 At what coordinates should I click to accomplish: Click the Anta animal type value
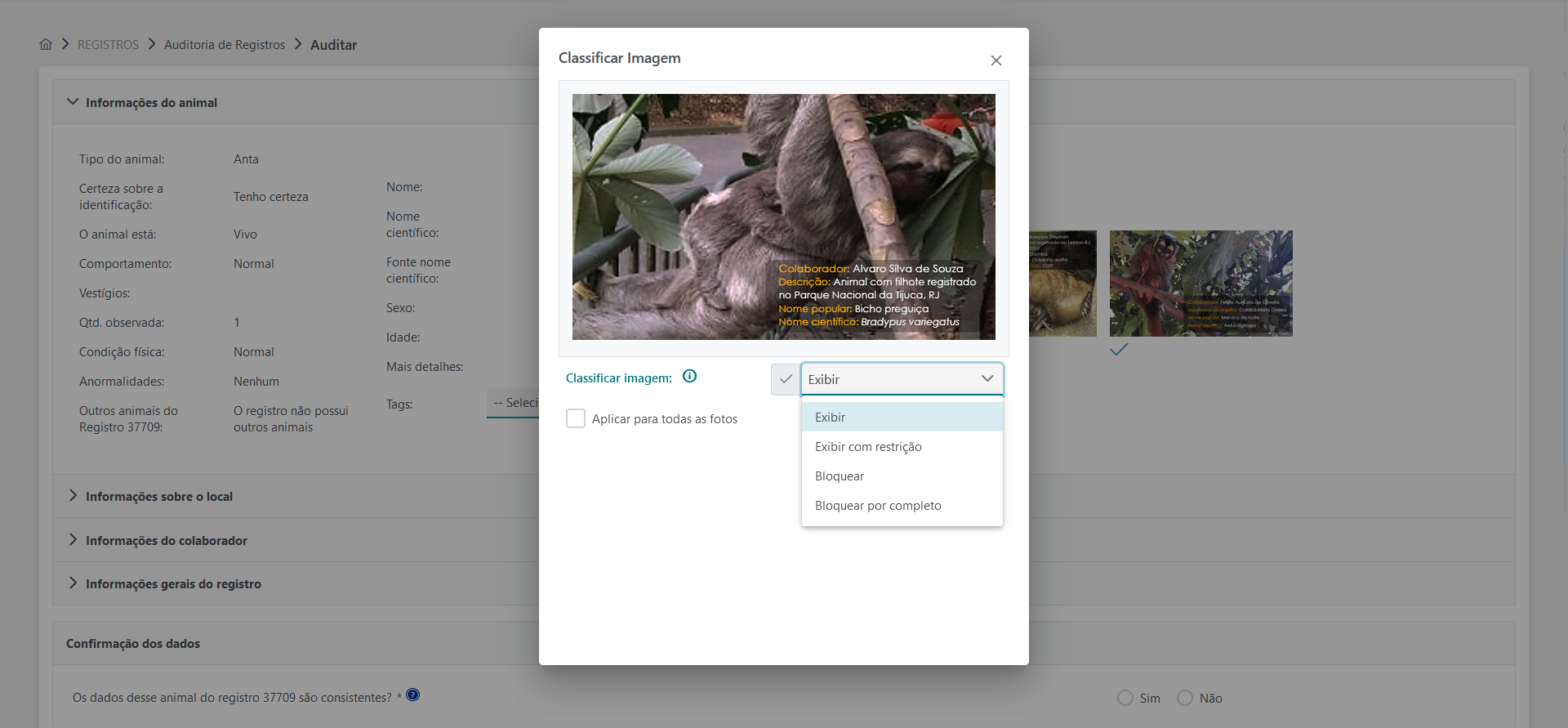click(246, 159)
